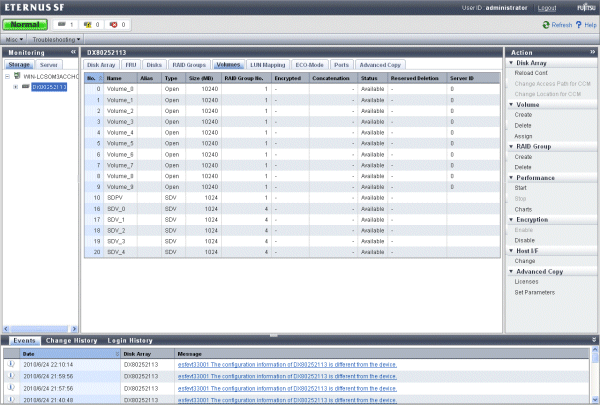Click the Logout link

click(x=546, y=7)
